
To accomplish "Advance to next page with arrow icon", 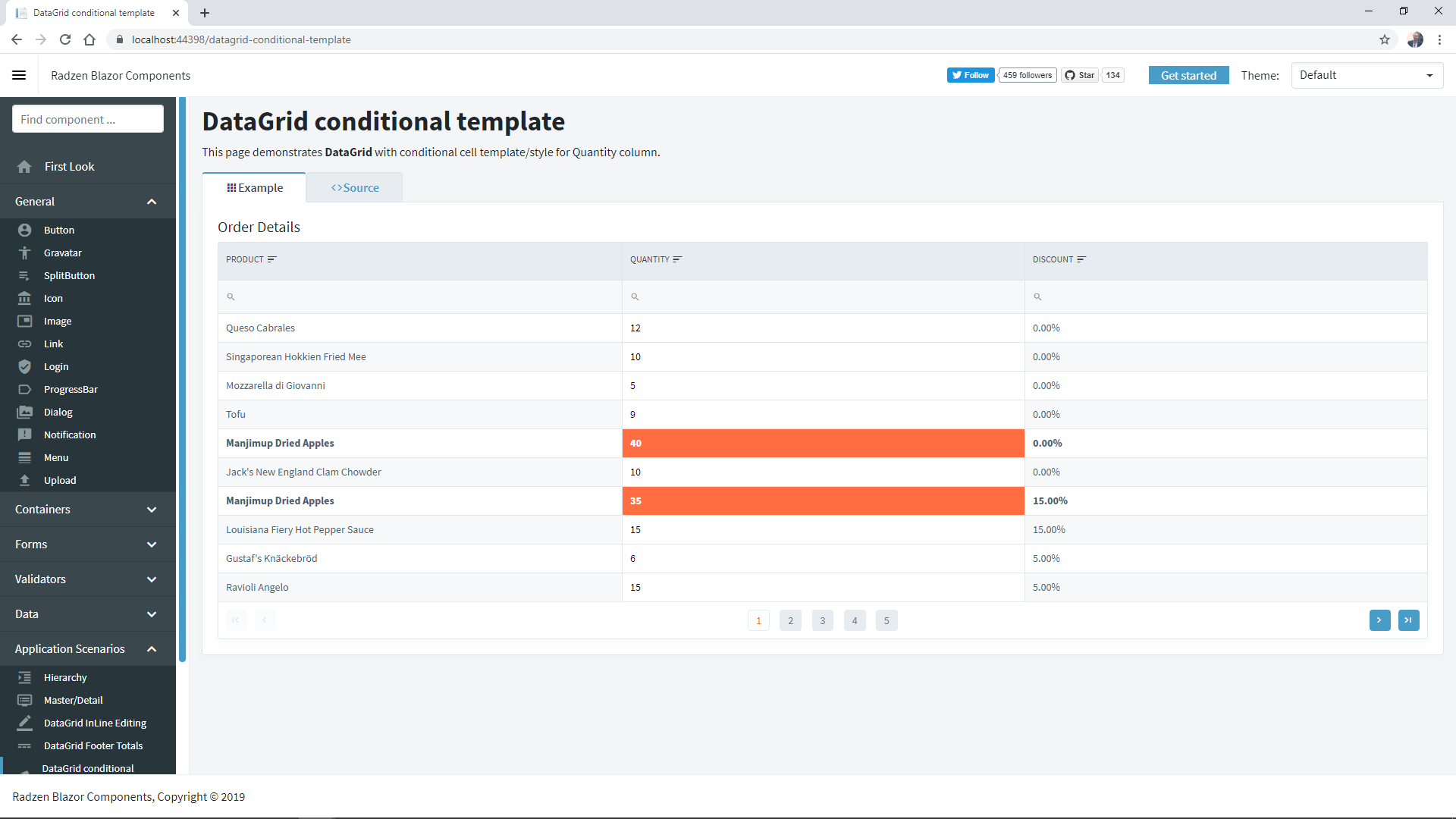I will (1379, 620).
